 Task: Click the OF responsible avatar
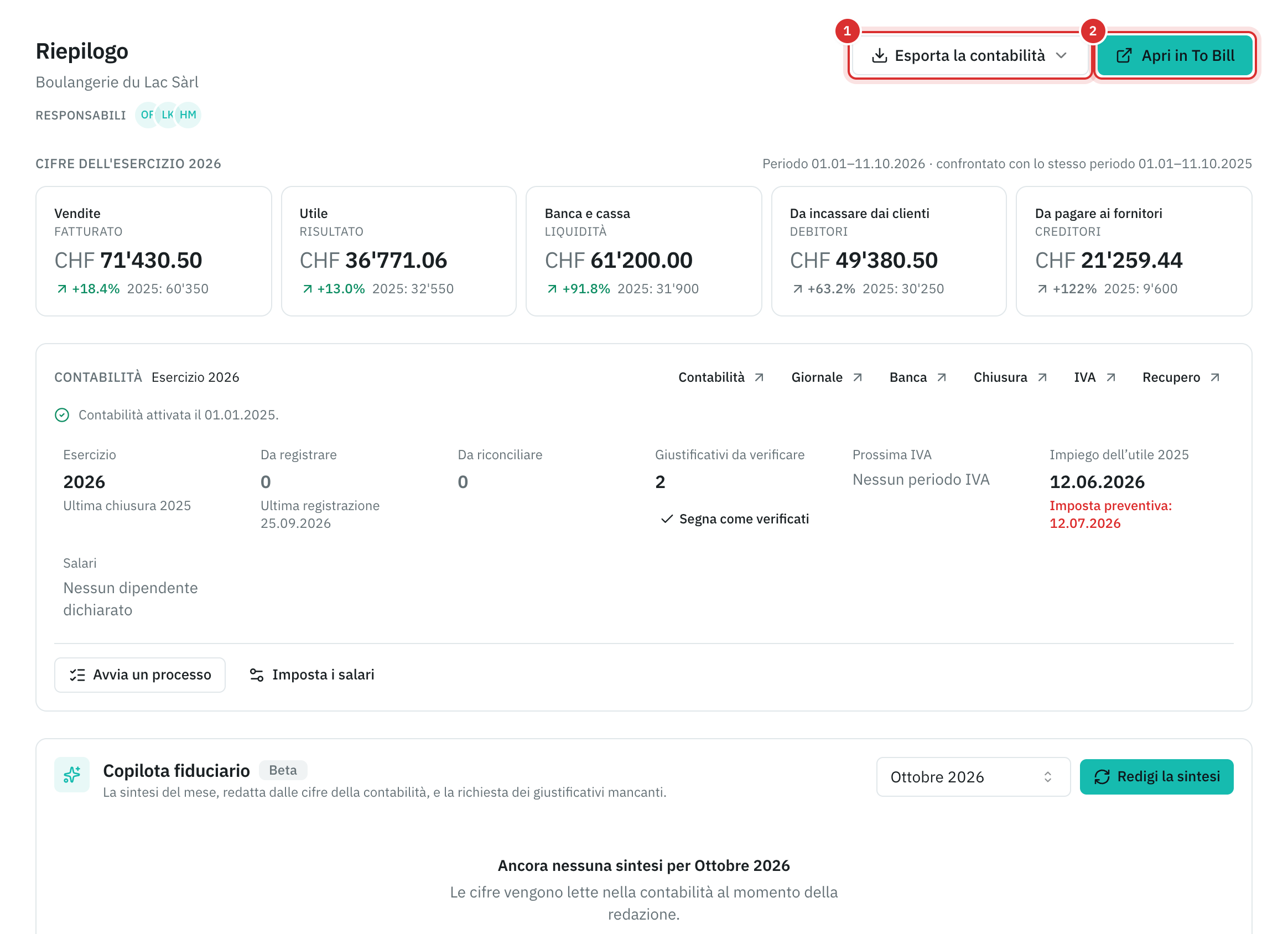click(148, 115)
